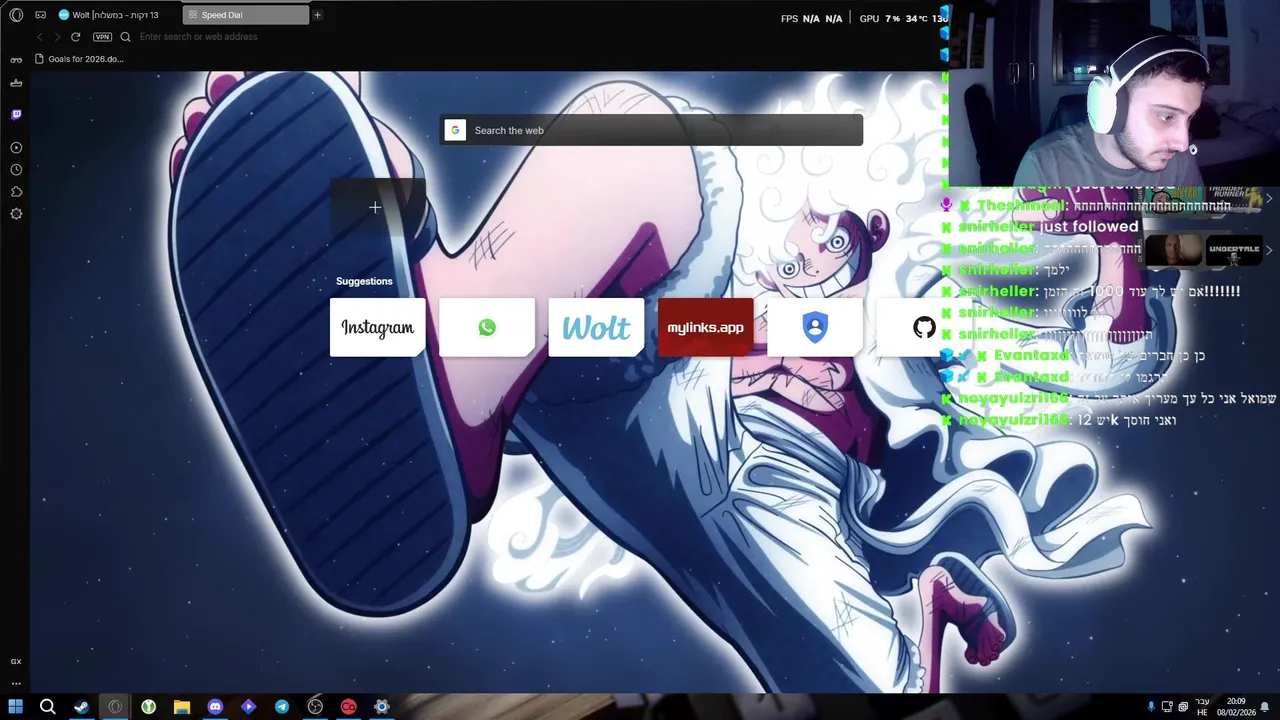Switch the HE keyboard language indicator
The image size is (1280, 720).
[1202, 707]
